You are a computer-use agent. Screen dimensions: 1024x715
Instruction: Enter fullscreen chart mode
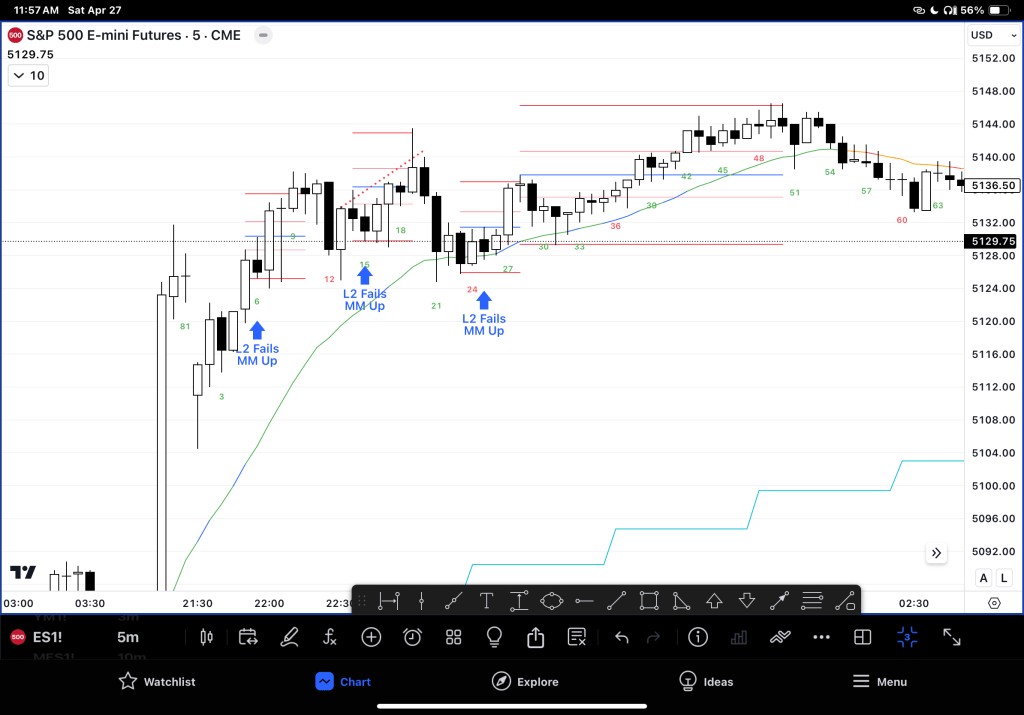tap(952, 637)
